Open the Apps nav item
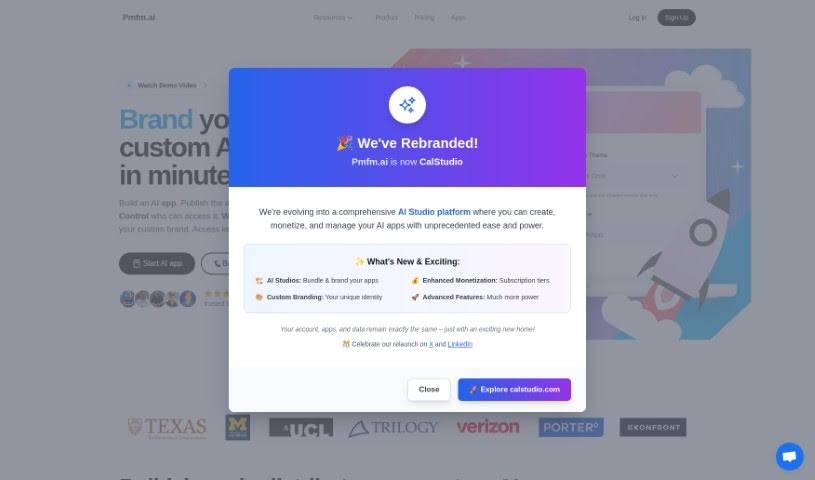This screenshot has height=480, width=815. point(458,18)
